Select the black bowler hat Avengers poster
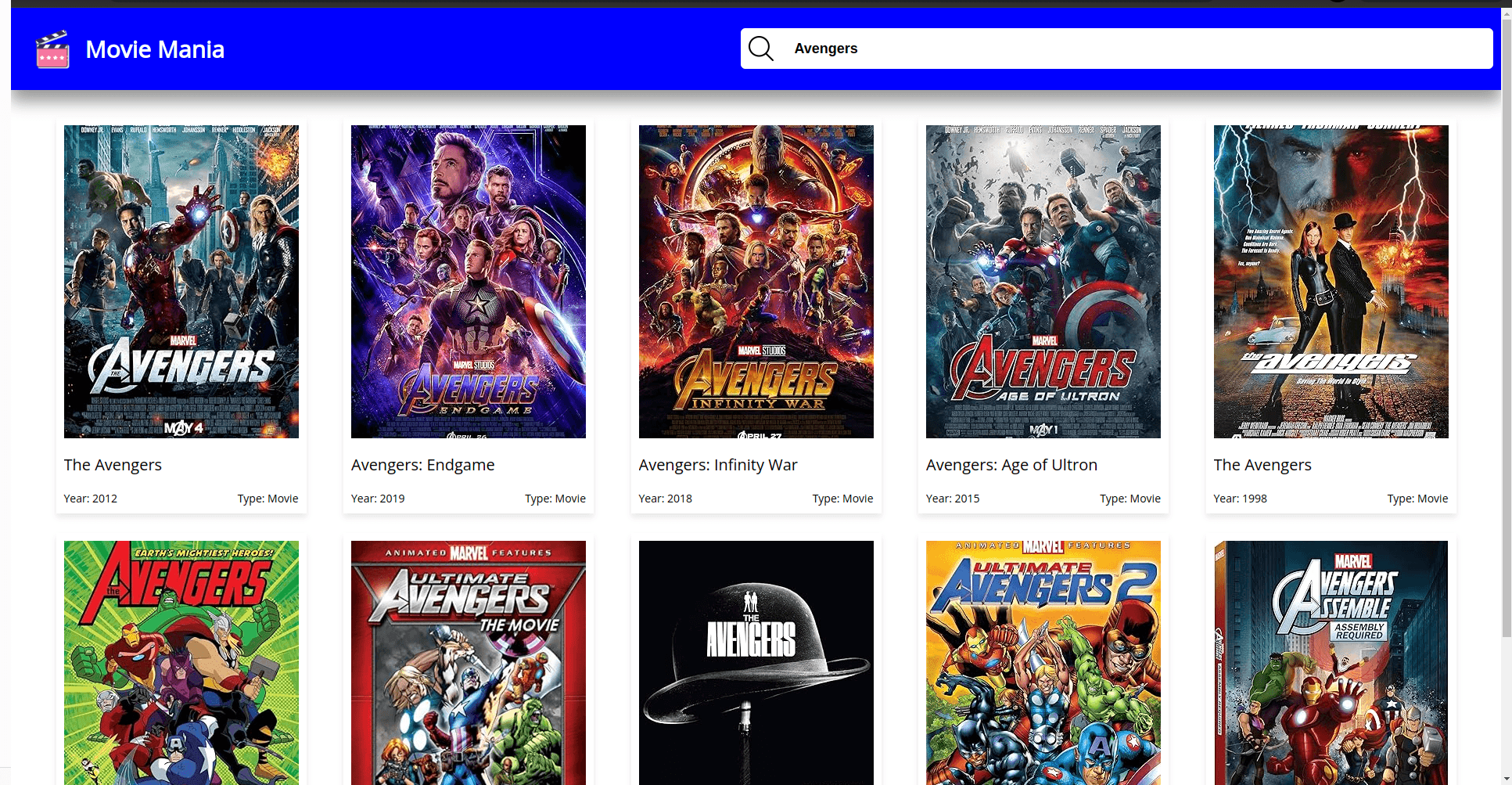 coord(756,663)
